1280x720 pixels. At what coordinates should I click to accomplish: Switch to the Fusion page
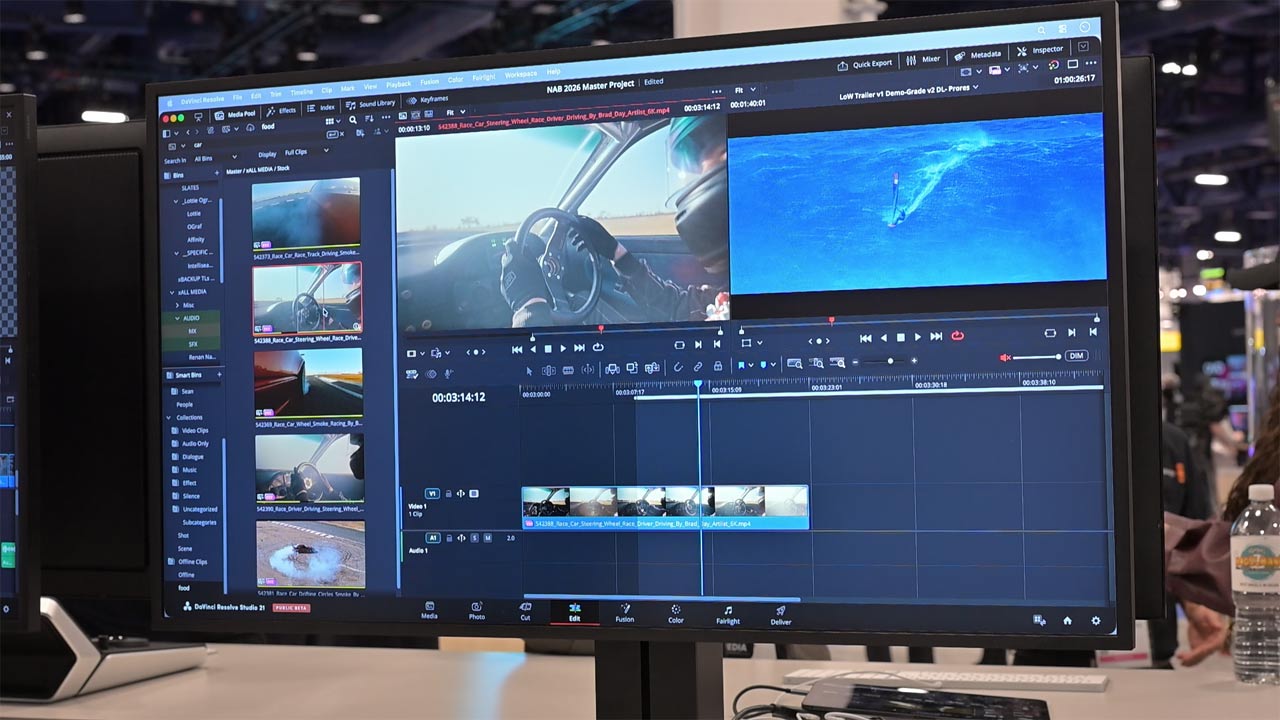pos(624,613)
